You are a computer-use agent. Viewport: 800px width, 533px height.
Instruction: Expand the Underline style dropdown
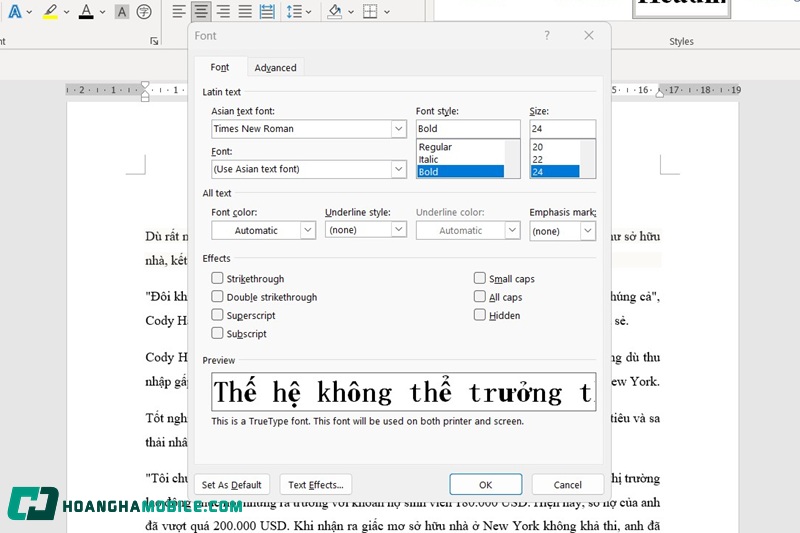[365, 230]
